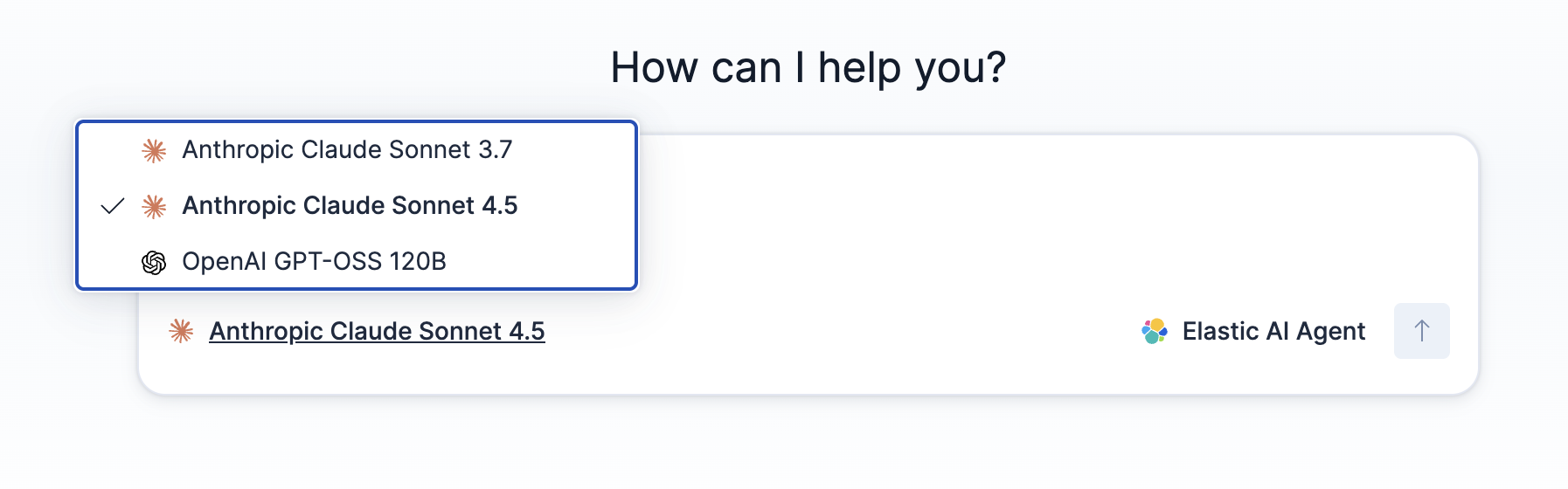Click the up-arrow send icon

[1421, 331]
